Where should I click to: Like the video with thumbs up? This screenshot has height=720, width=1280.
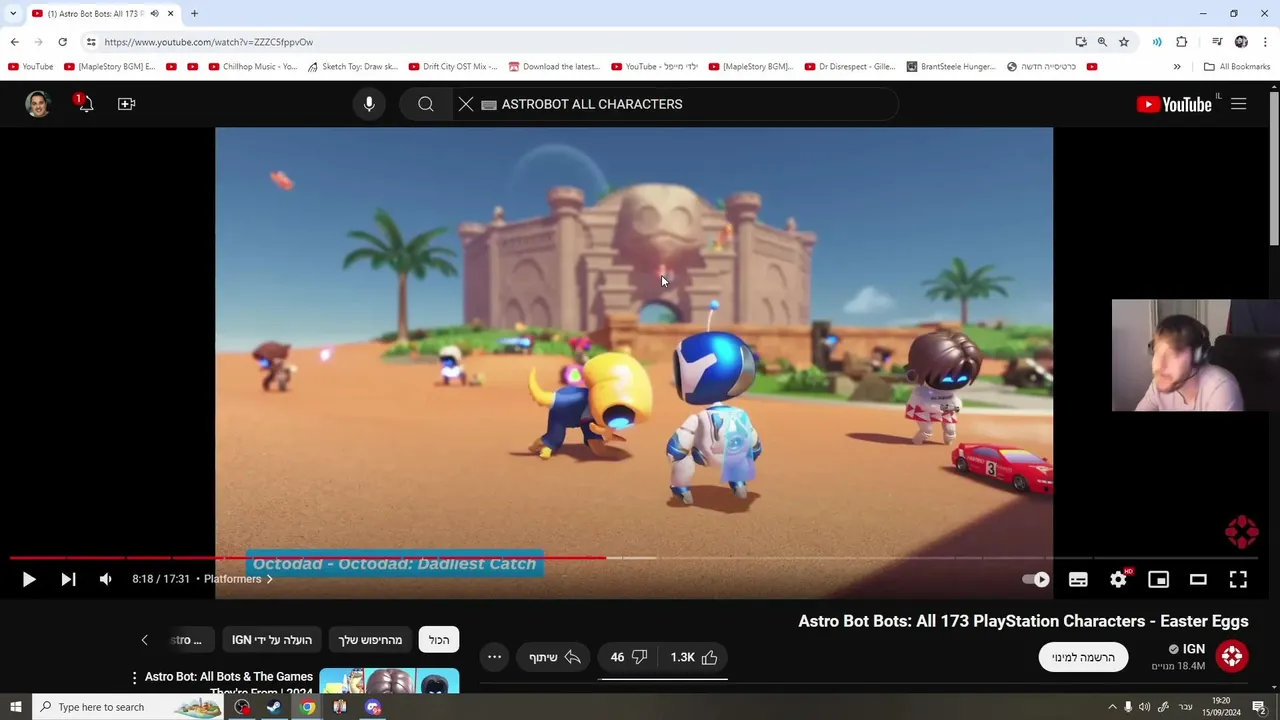pos(696,657)
